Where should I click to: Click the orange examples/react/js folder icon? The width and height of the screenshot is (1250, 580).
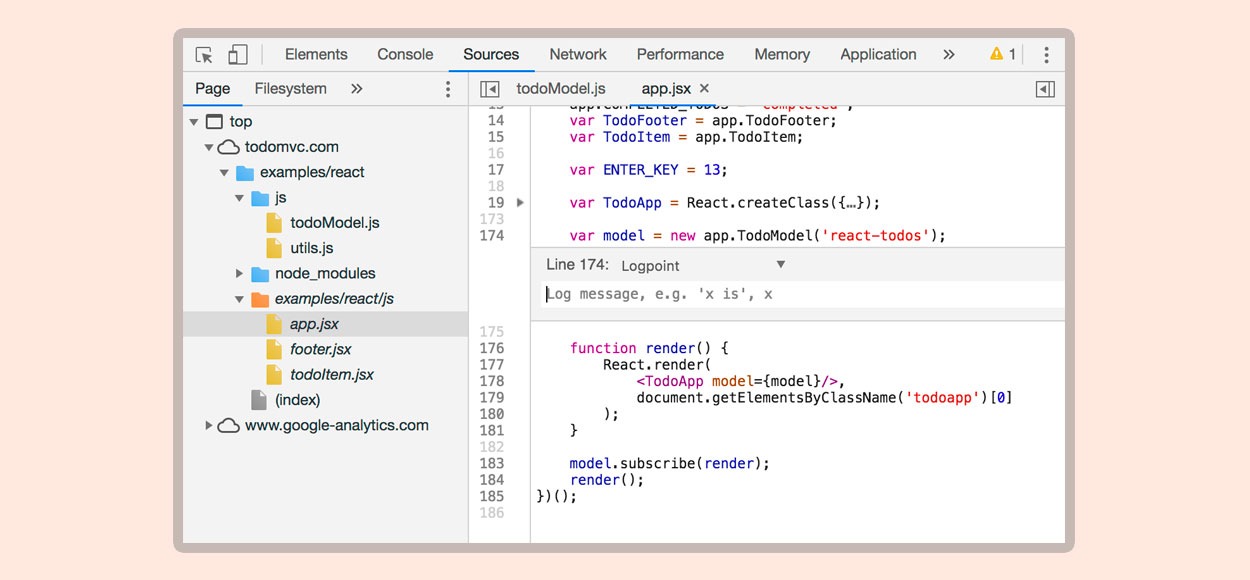pos(260,299)
